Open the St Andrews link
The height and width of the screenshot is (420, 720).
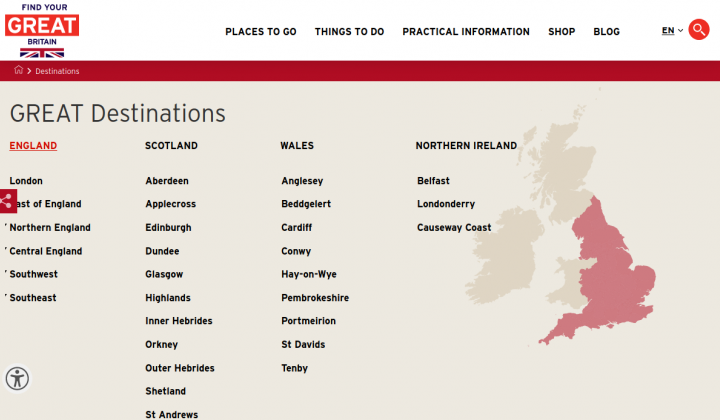coord(172,414)
